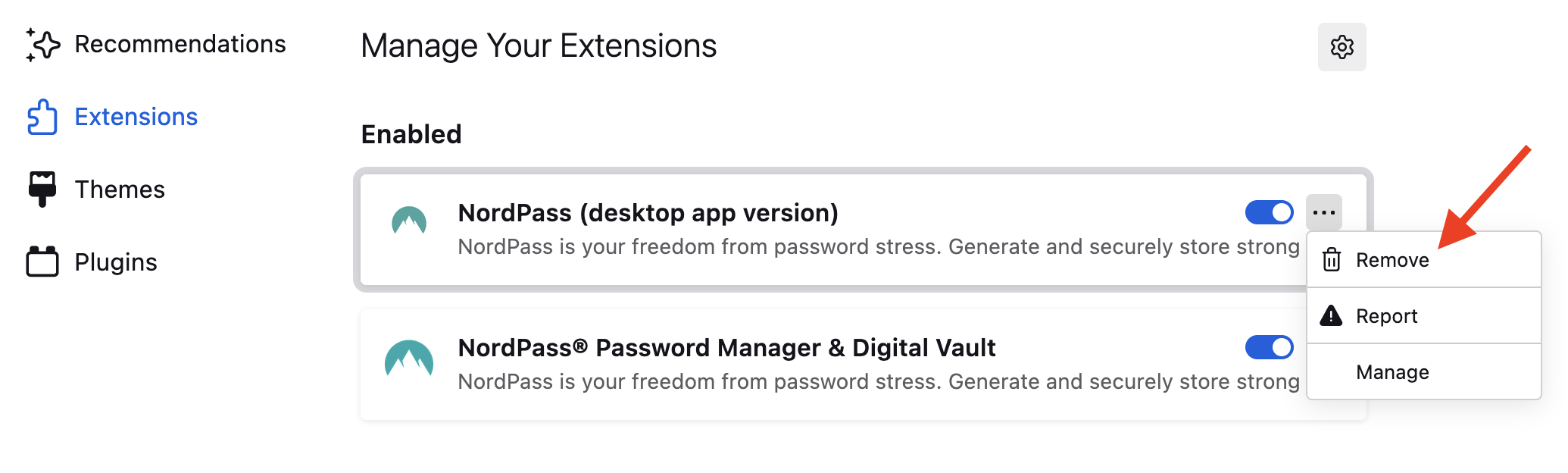Open NordPass desktop app version extension details
The height and width of the screenshot is (473, 1568).
[x=648, y=213]
